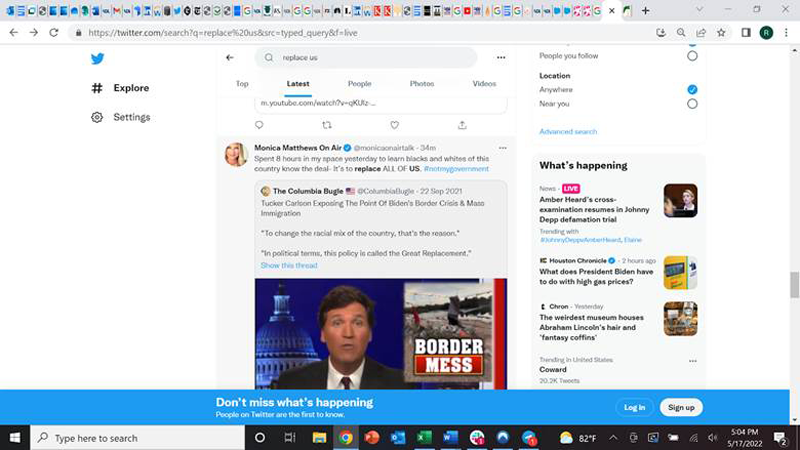This screenshot has height=450, width=800.
Task: Click the share icon under YouTube link tweet
Action: tap(462, 125)
